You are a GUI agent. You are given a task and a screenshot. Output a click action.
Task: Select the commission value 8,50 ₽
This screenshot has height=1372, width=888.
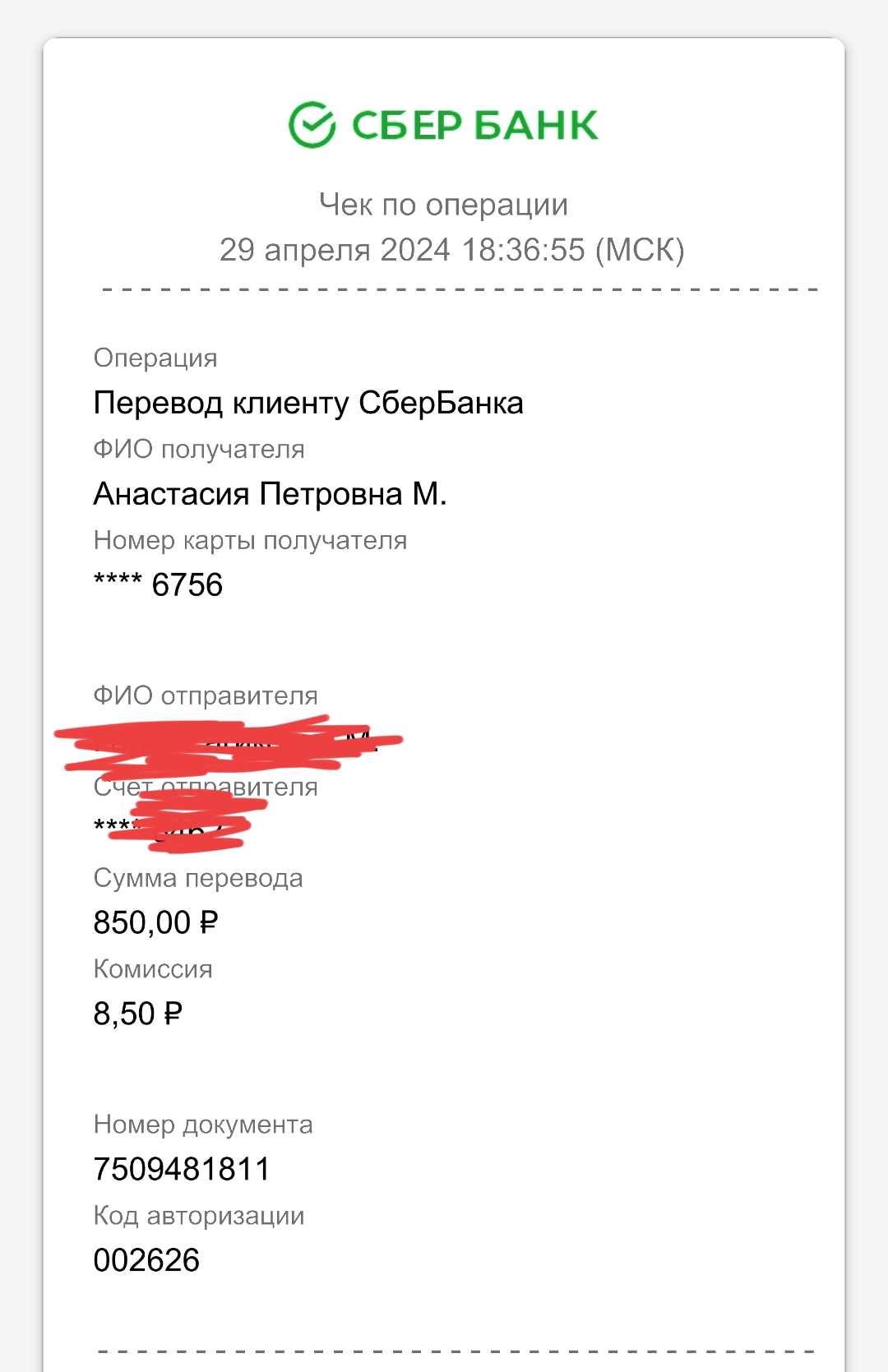coord(138,1014)
